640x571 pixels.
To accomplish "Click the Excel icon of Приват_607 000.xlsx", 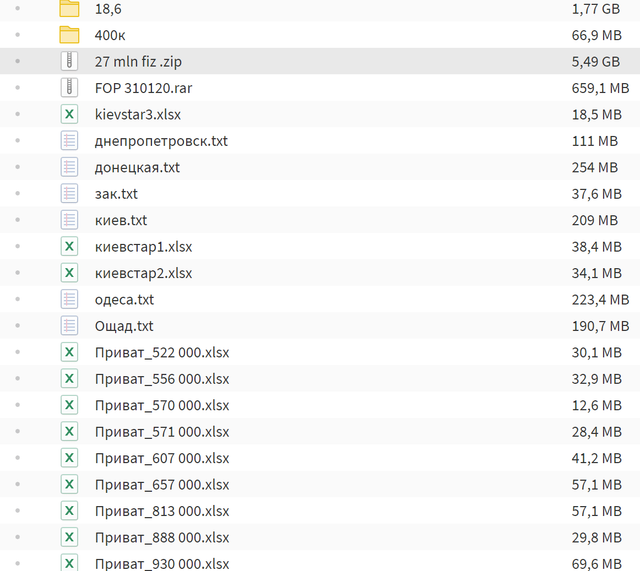I will pos(69,458).
